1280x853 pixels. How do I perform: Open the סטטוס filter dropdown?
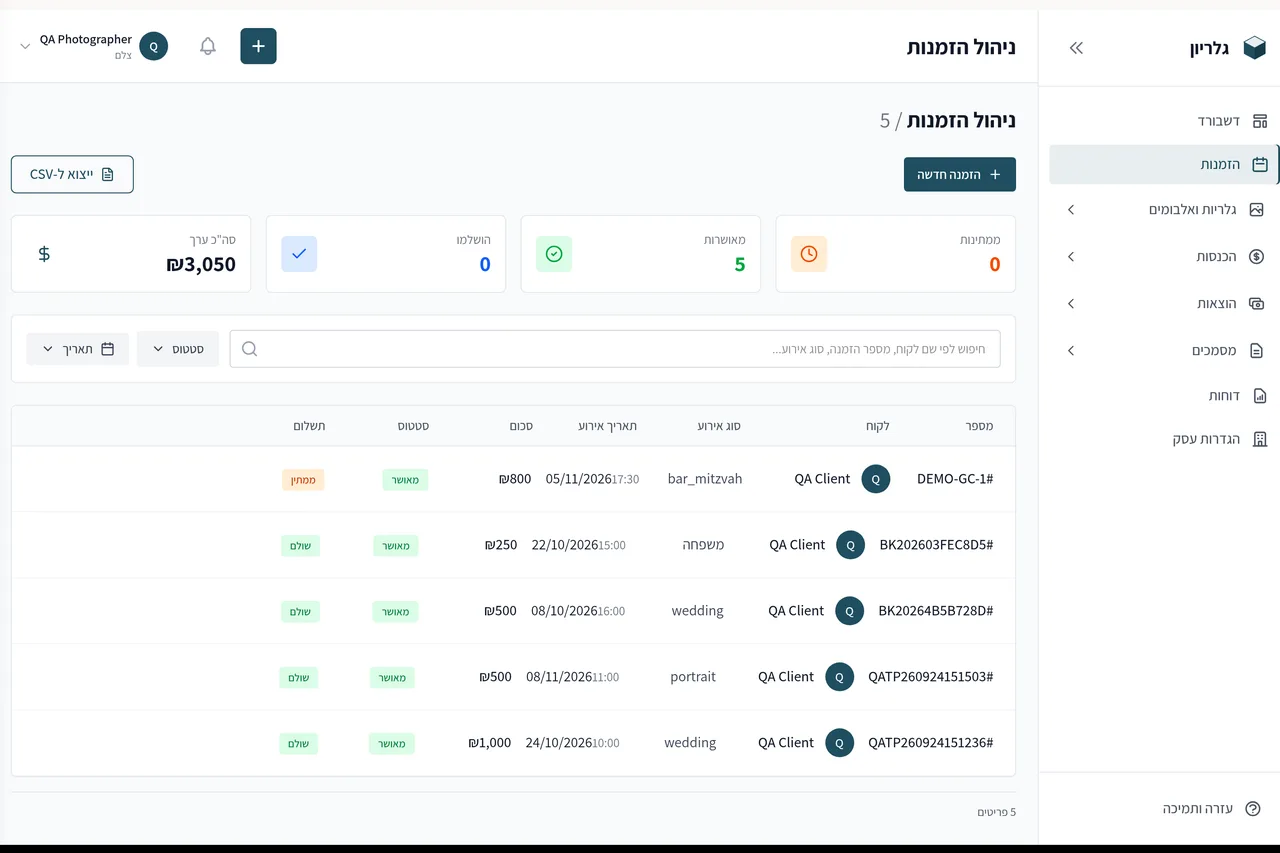click(x=178, y=349)
